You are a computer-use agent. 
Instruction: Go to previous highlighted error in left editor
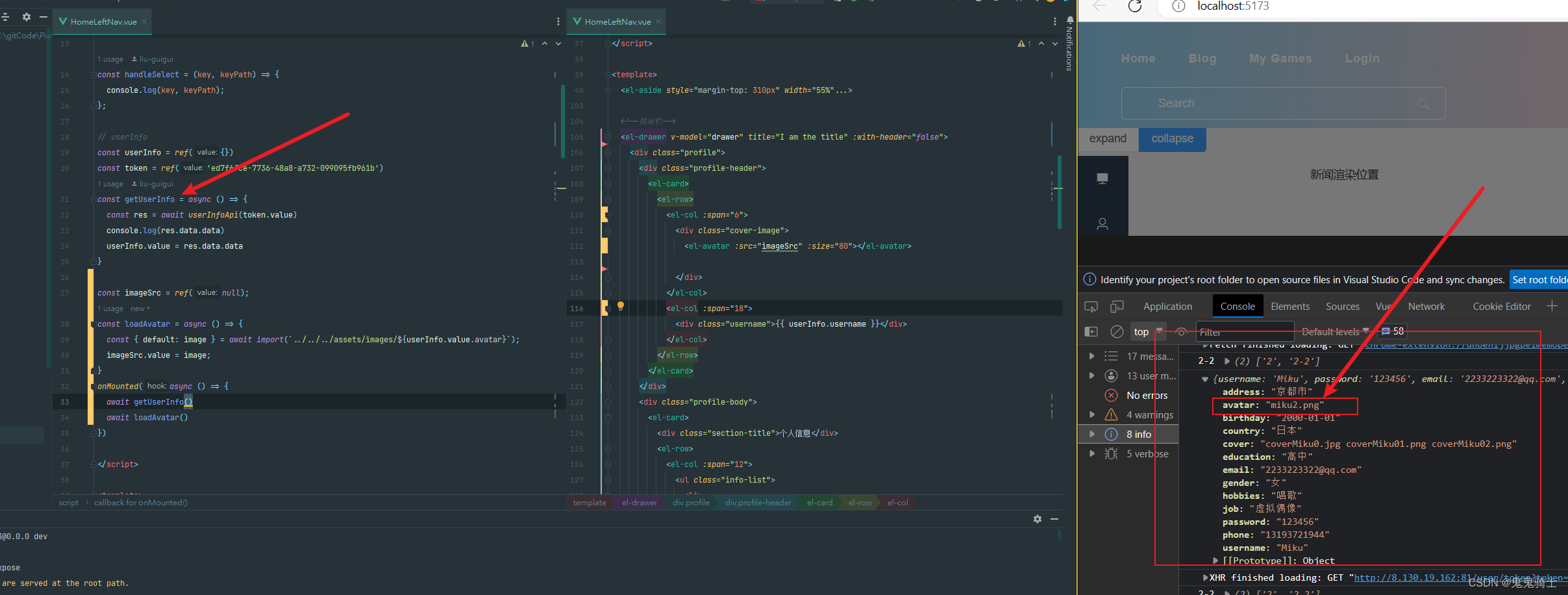point(545,44)
